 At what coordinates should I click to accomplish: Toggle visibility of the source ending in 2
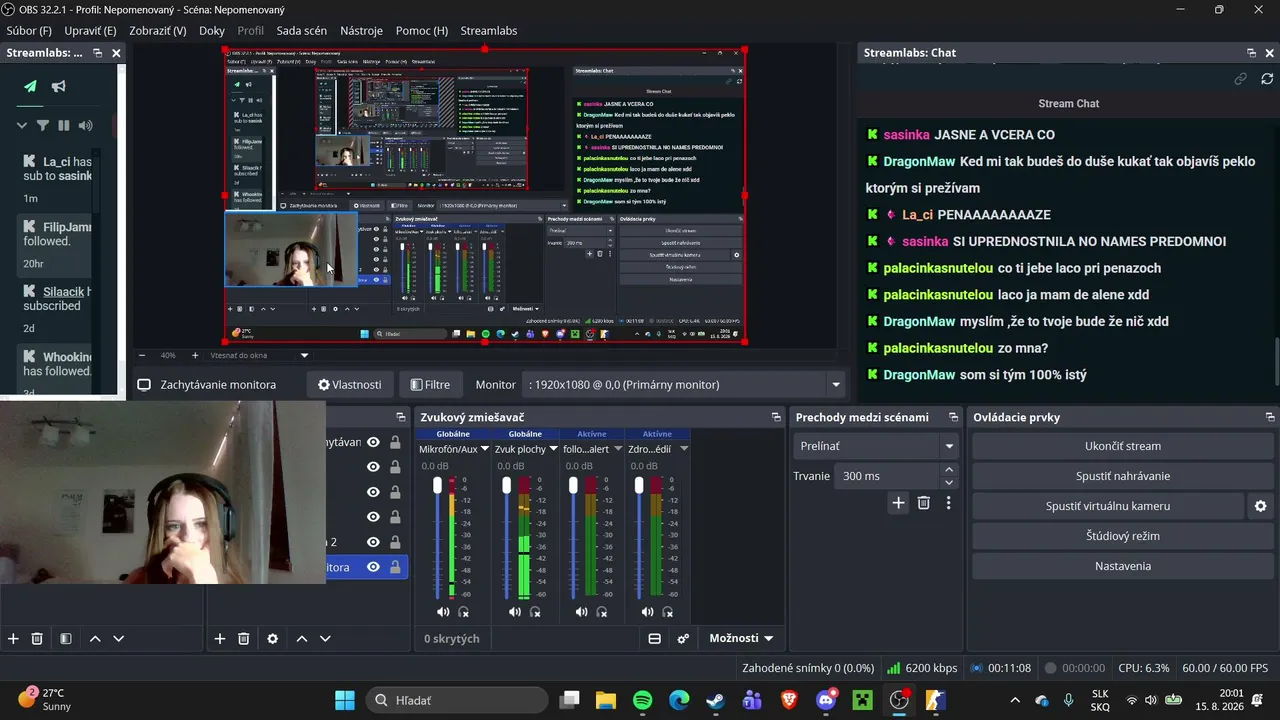click(x=373, y=542)
